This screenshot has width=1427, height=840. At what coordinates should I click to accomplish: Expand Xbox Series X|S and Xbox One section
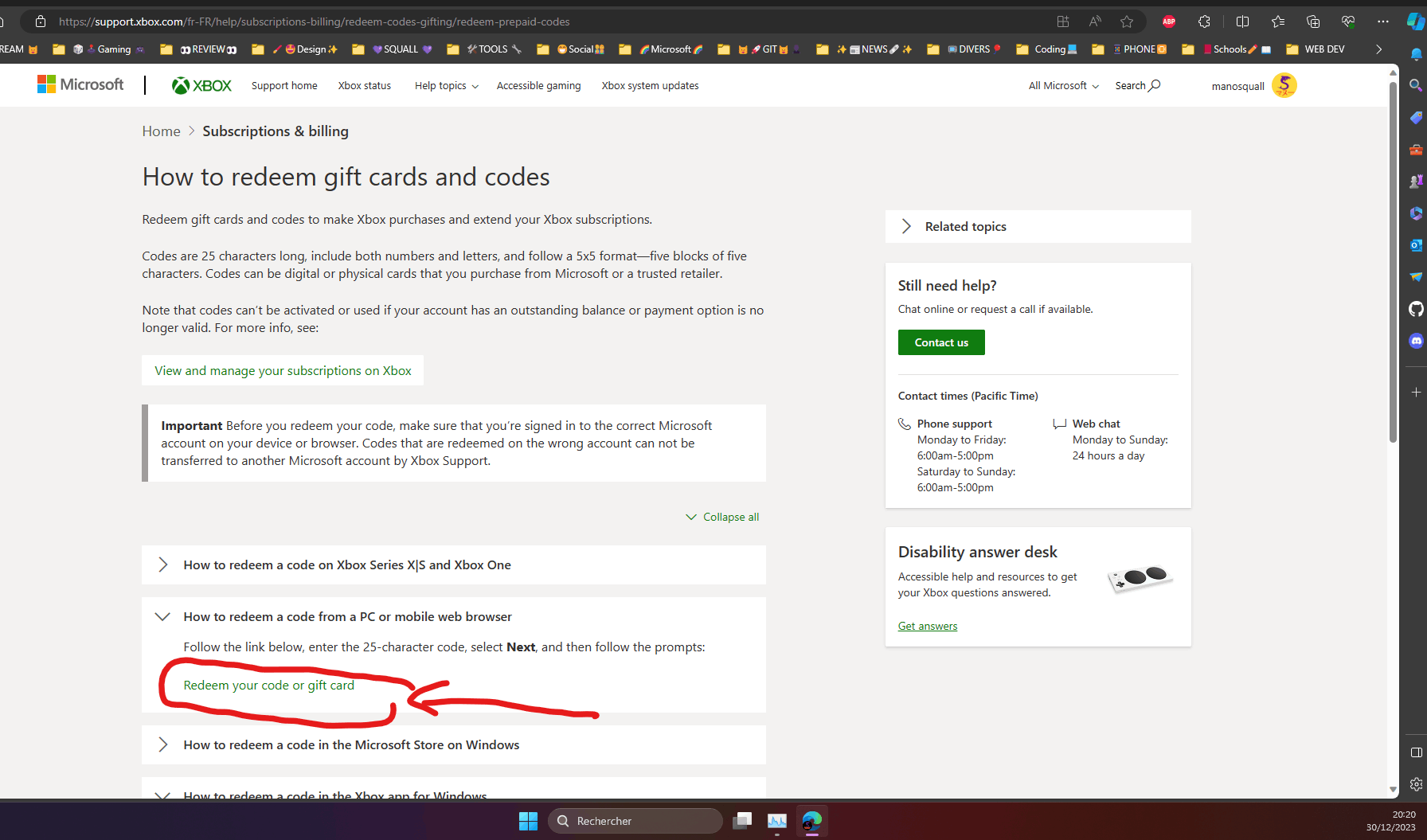pos(454,565)
